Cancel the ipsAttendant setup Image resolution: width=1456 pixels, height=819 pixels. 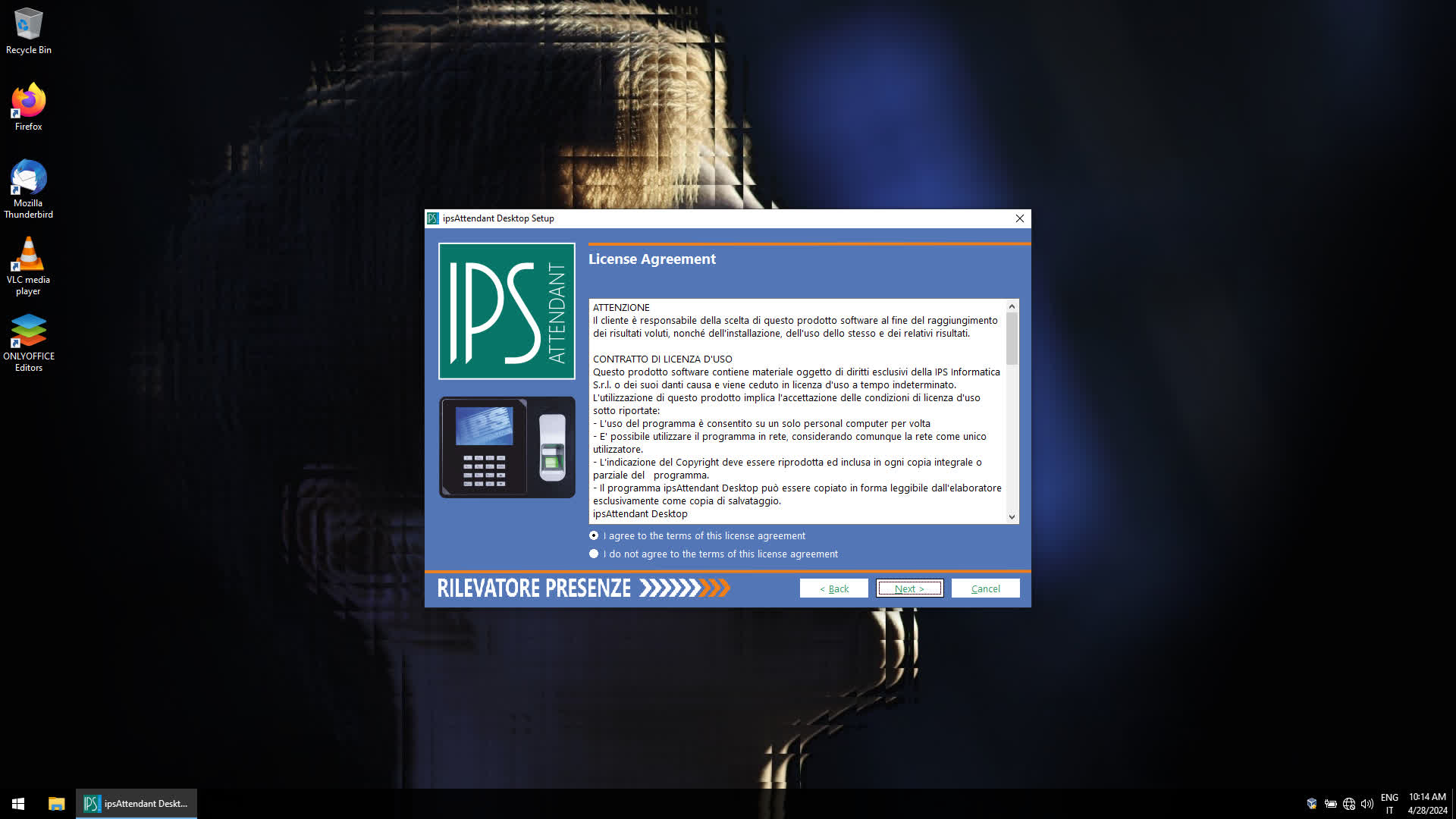click(x=985, y=588)
